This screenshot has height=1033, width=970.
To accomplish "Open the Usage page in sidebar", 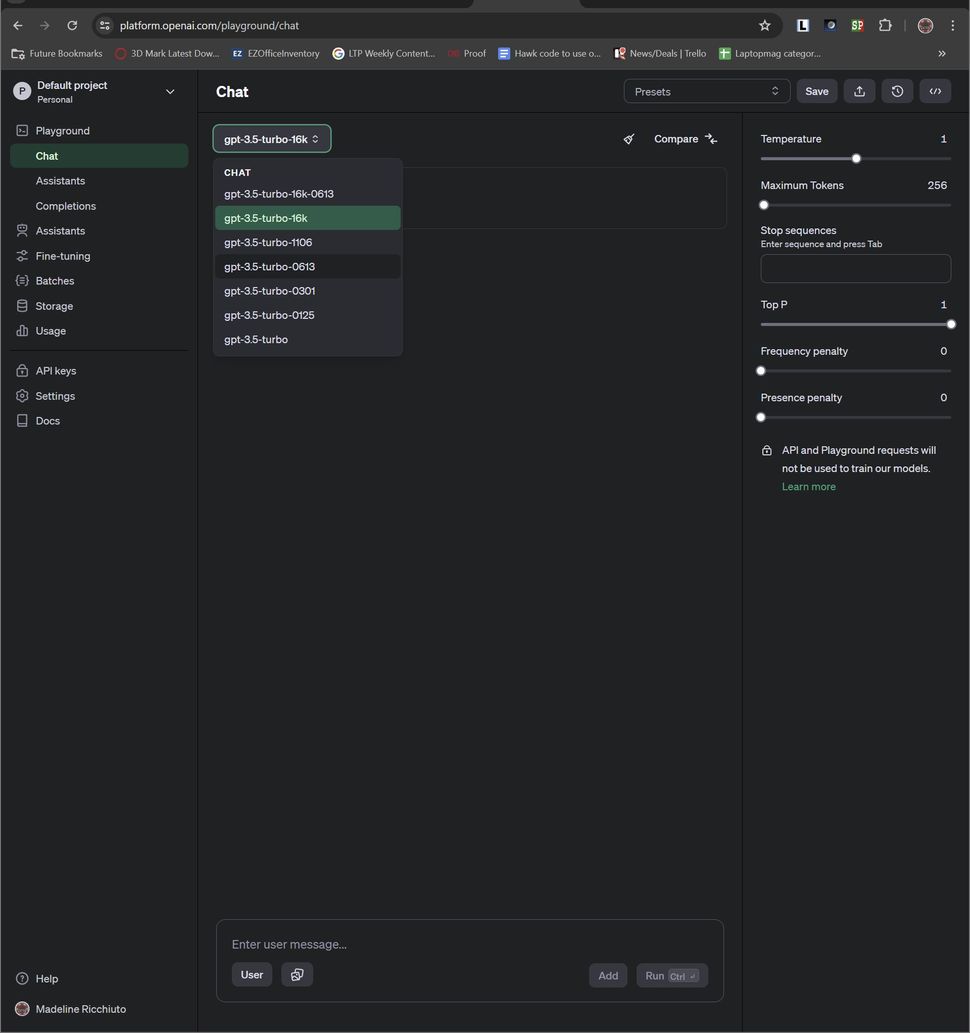I will tap(50, 331).
